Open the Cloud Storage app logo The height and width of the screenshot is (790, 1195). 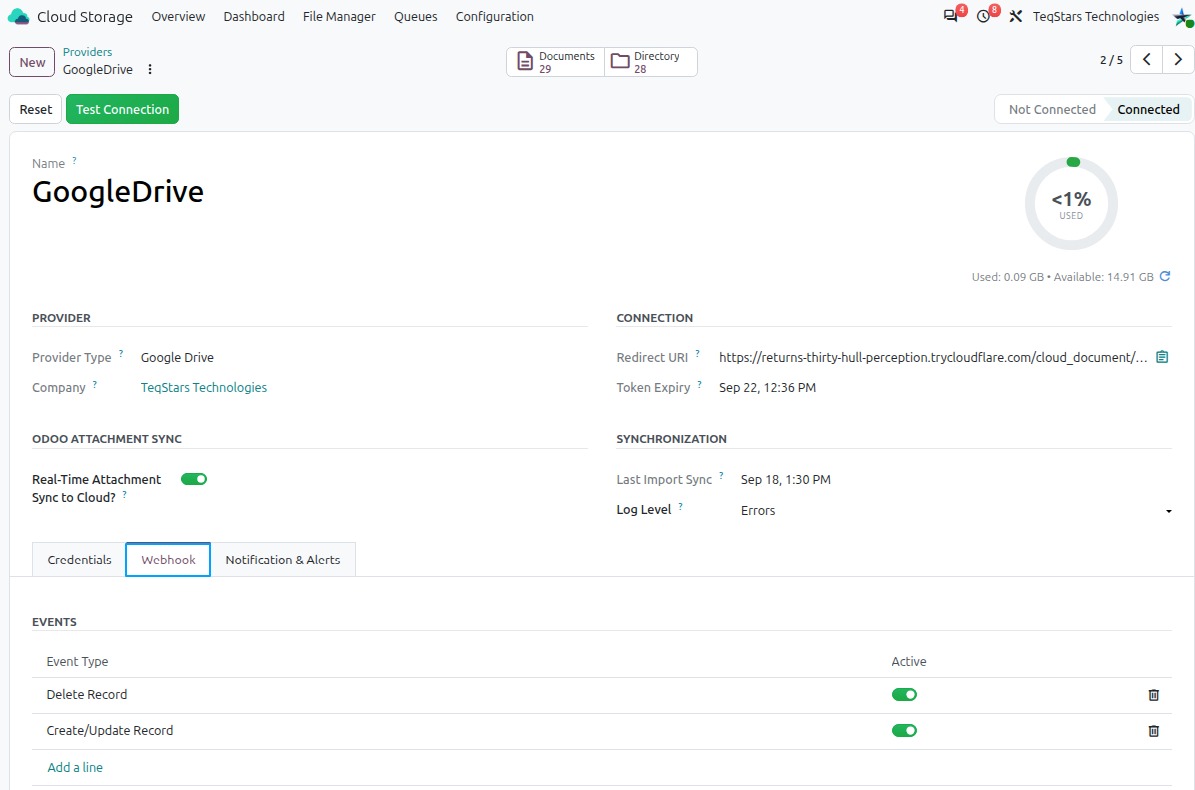click(x=18, y=16)
